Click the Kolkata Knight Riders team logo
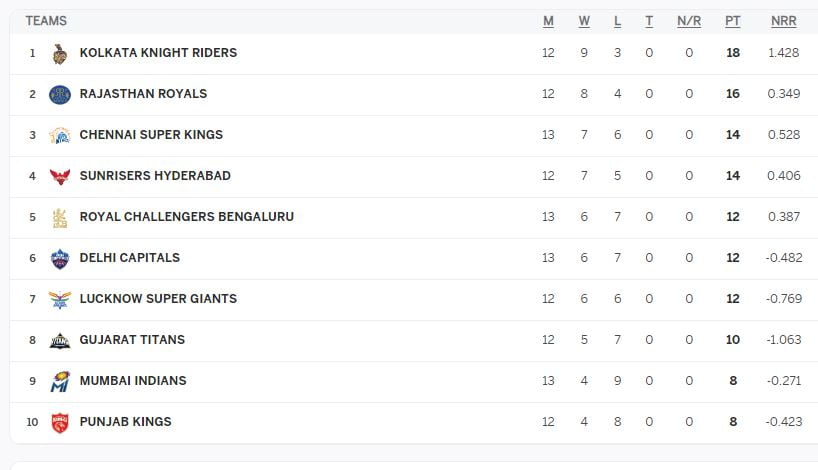818x470 pixels. pos(60,53)
